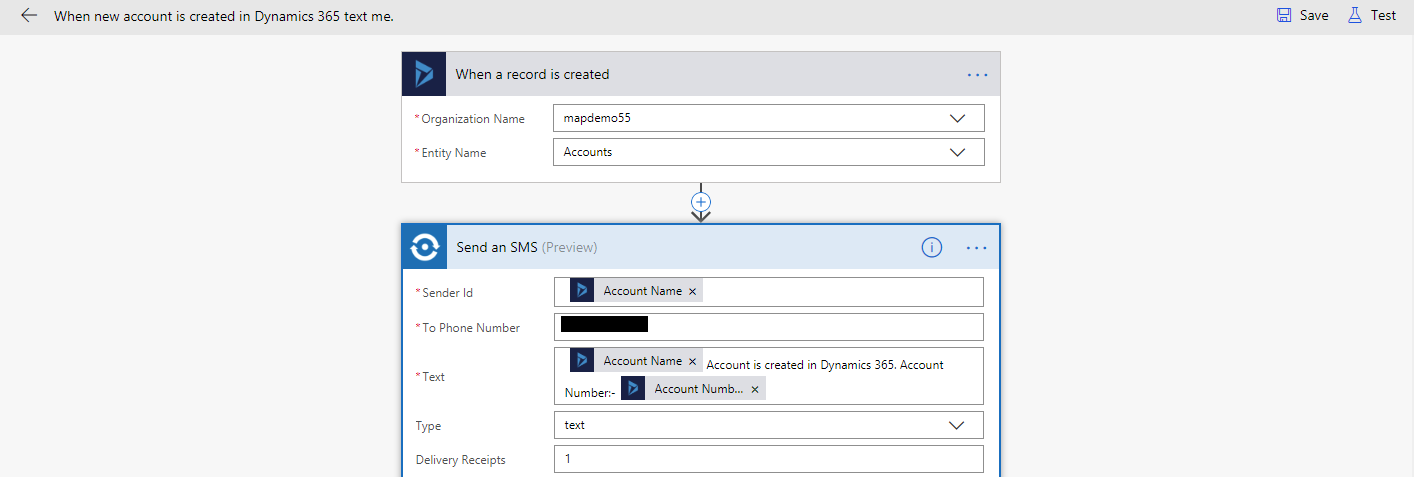Open the Type dropdown
This screenshot has height=477, width=1414.
(957, 425)
